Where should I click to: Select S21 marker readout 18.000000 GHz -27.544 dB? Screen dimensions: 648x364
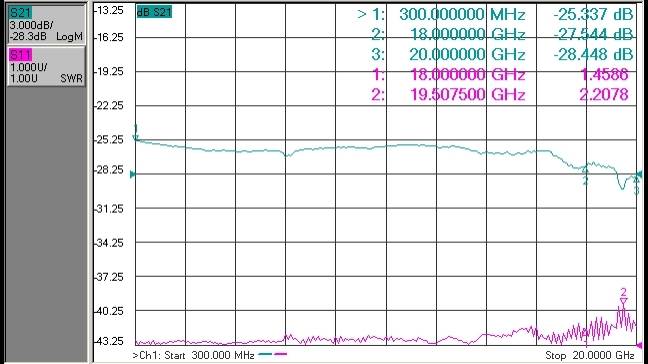coord(502,34)
